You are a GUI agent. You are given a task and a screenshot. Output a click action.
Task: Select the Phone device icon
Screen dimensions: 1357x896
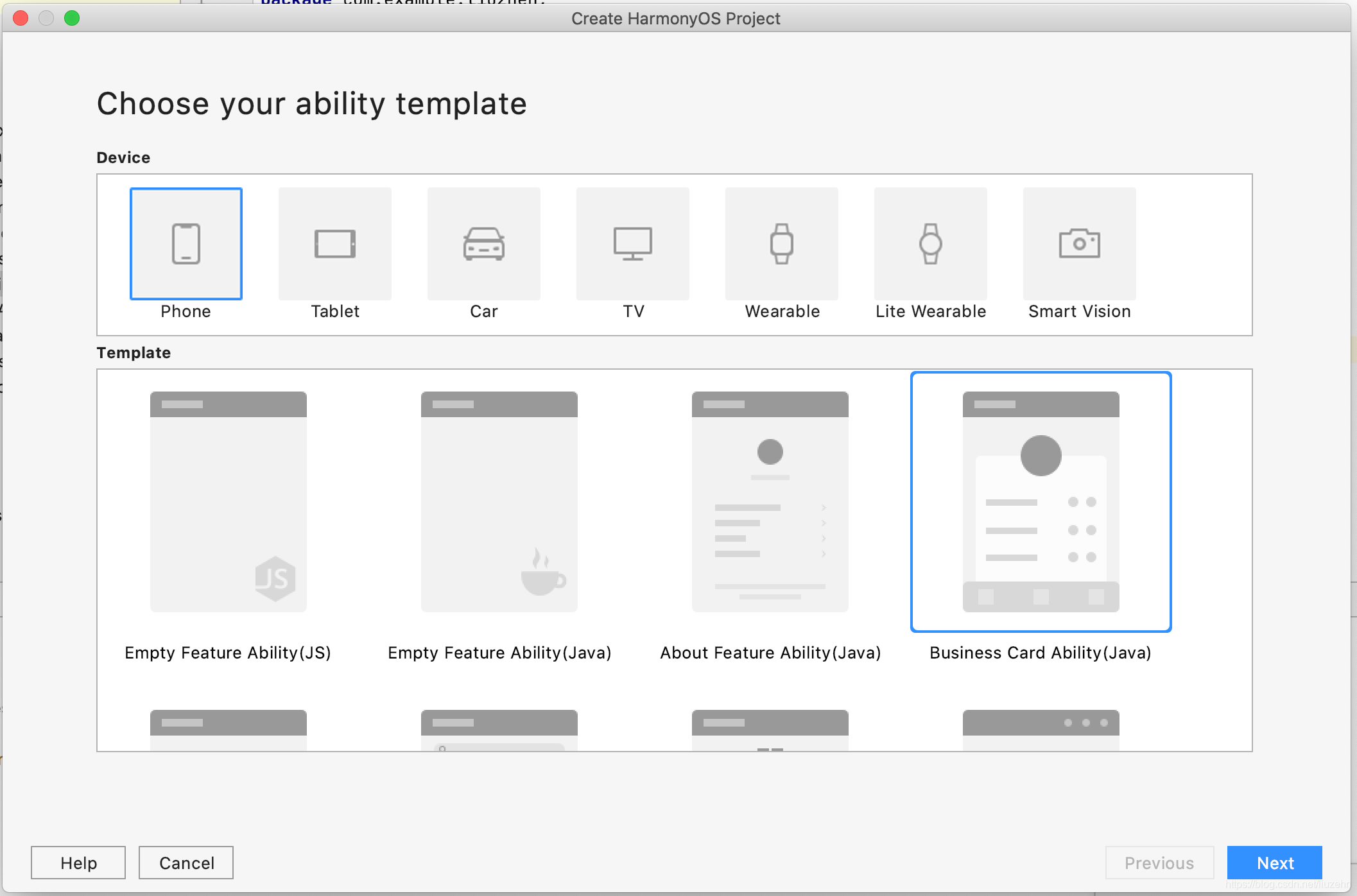[x=186, y=244]
